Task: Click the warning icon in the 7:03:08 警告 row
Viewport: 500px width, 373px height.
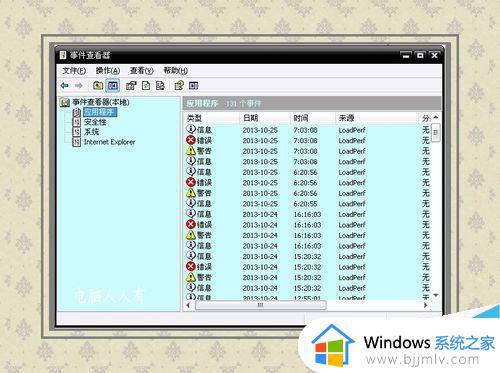Action: click(191, 151)
